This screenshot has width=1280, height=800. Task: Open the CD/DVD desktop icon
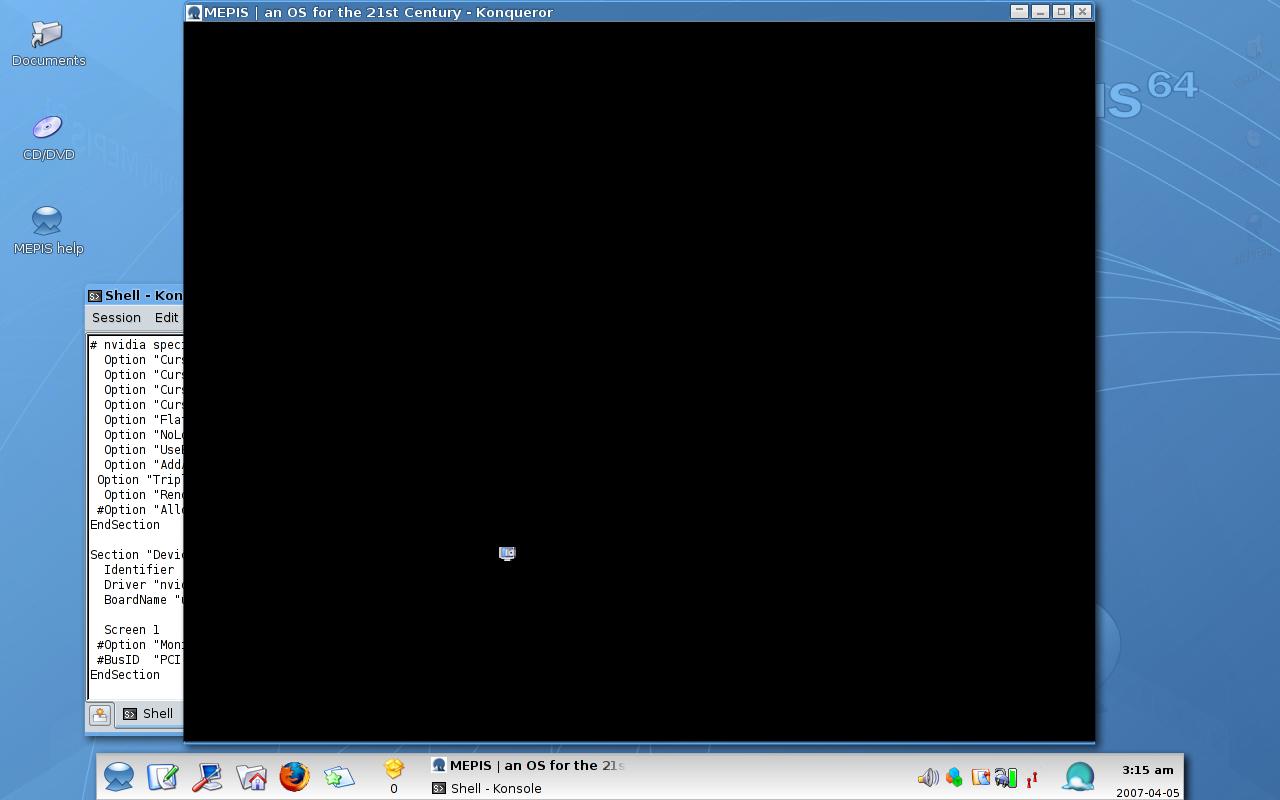point(48,138)
